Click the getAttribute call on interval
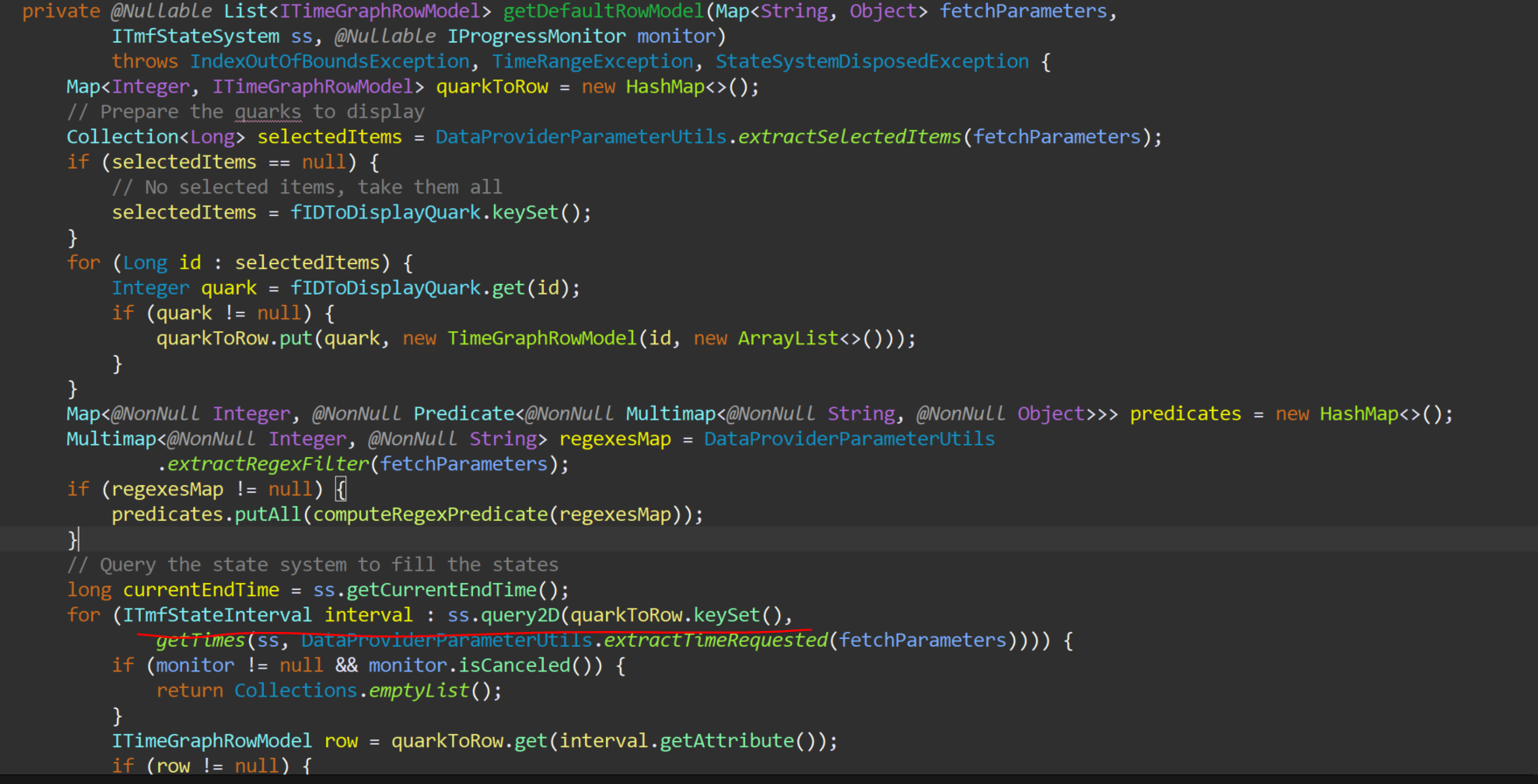Screen dimensions: 1538x784 click(727, 741)
